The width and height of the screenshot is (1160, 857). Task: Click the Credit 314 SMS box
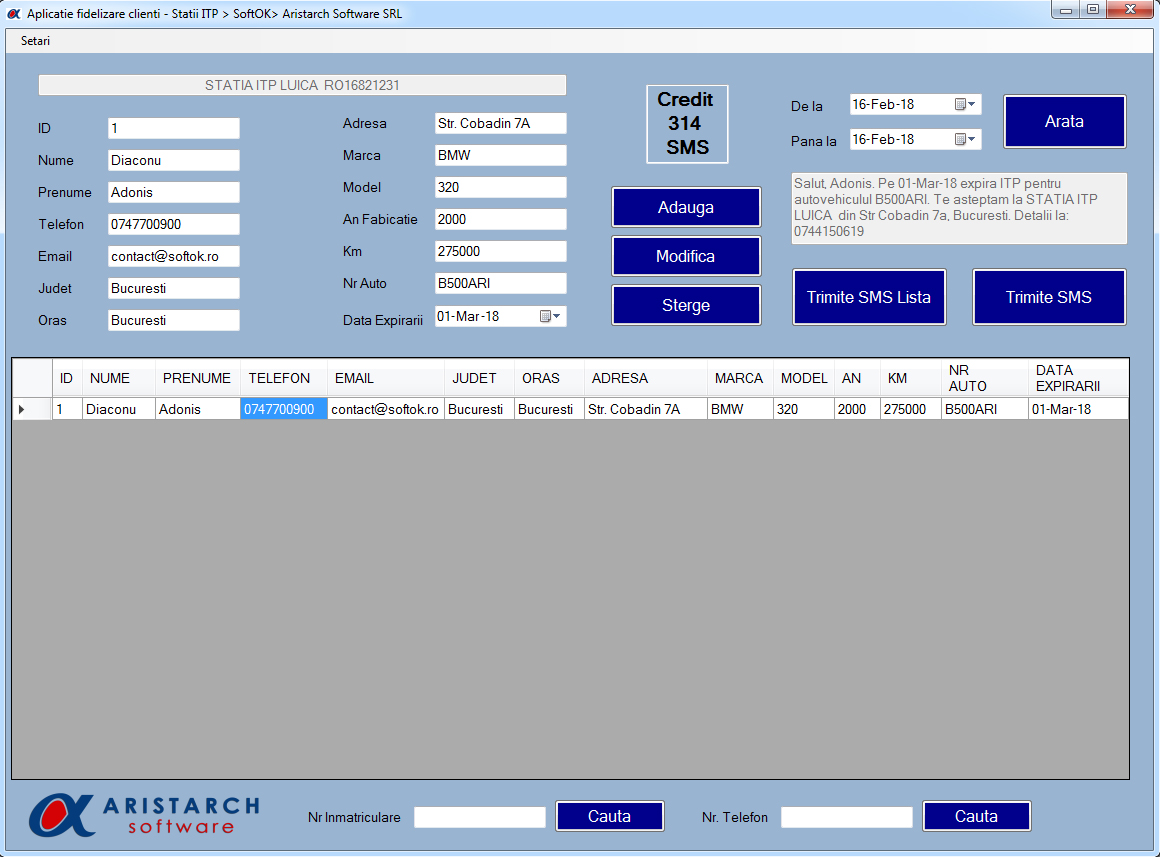point(687,124)
